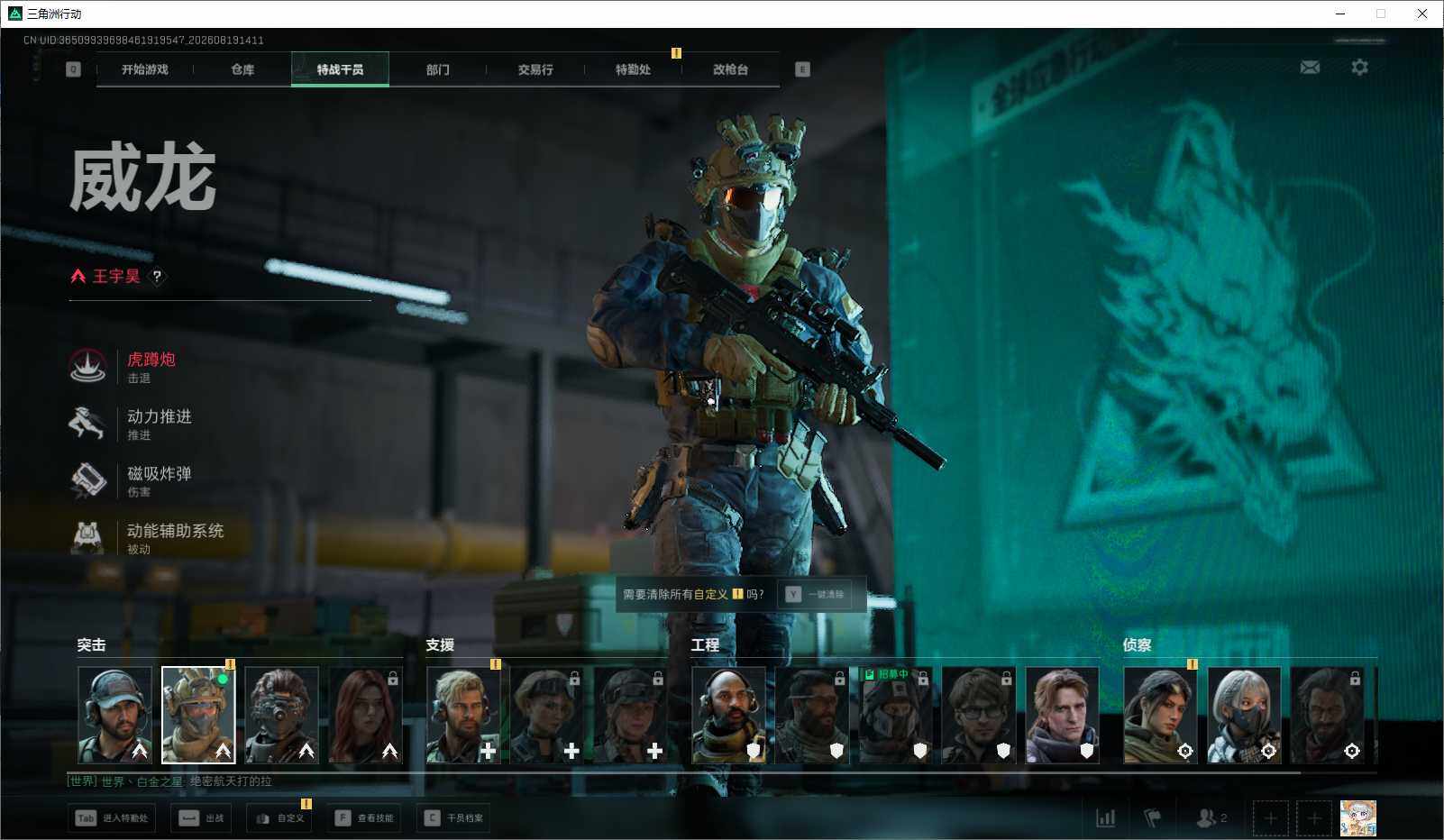Select the bald 工程 operator with headset
The height and width of the screenshot is (840, 1444).
(728, 715)
